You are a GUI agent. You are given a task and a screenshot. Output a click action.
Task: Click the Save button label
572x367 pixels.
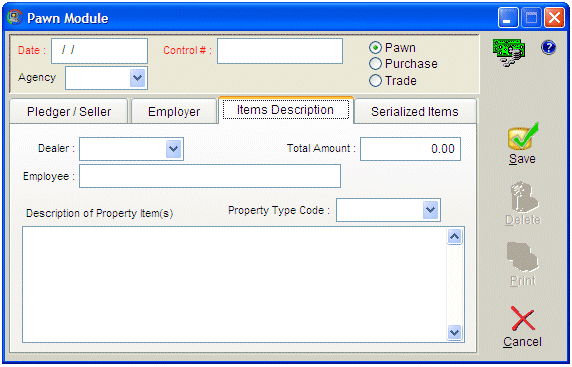click(522, 159)
